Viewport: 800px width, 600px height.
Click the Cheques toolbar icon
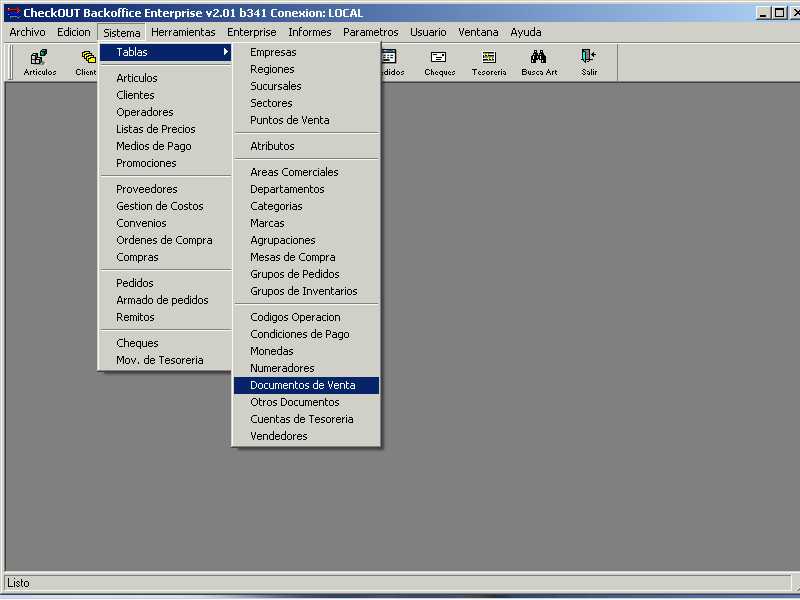coord(439,62)
